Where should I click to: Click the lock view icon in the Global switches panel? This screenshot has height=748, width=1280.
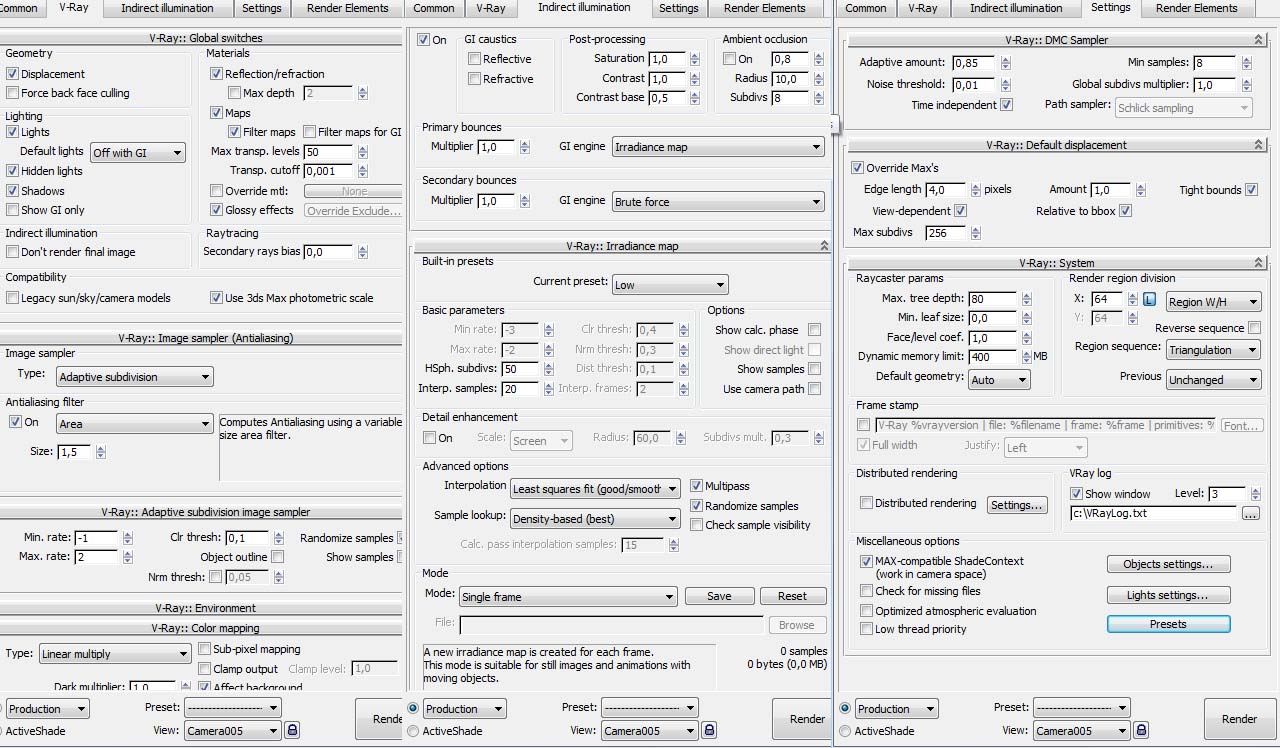click(292, 730)
